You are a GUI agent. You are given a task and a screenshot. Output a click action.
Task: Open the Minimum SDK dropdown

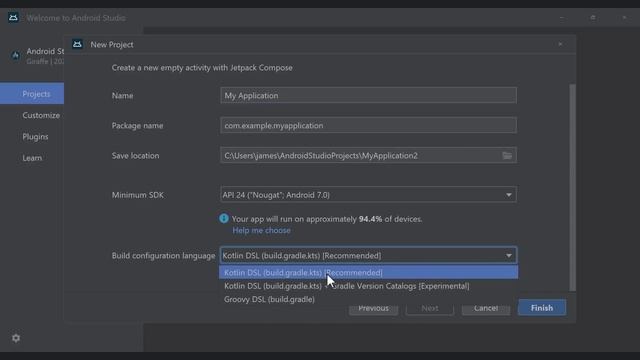pyautogui.click(x=368, y=195)
